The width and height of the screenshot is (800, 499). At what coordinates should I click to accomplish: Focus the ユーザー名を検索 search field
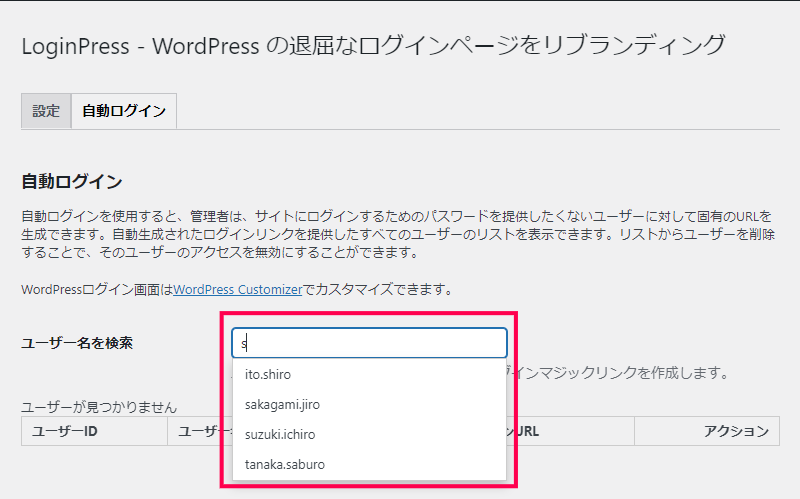click(369, 343)
